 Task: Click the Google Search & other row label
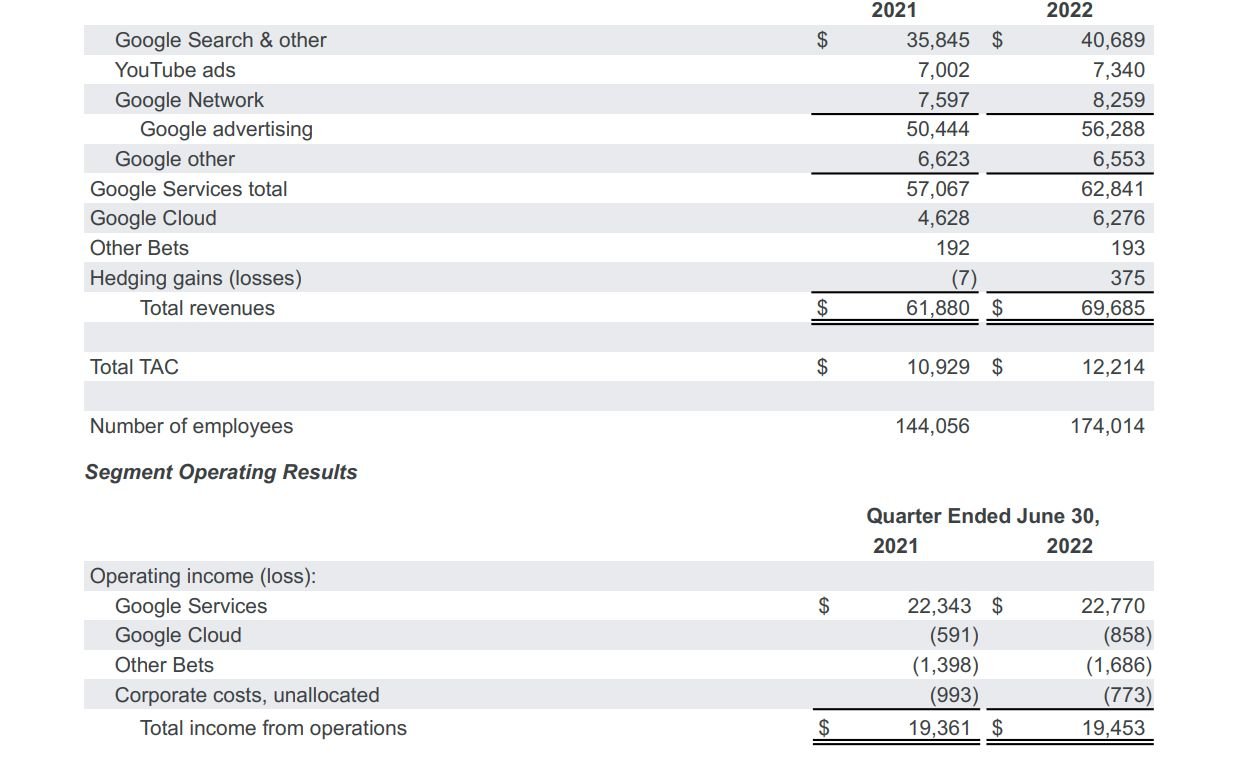click(220, 40)
